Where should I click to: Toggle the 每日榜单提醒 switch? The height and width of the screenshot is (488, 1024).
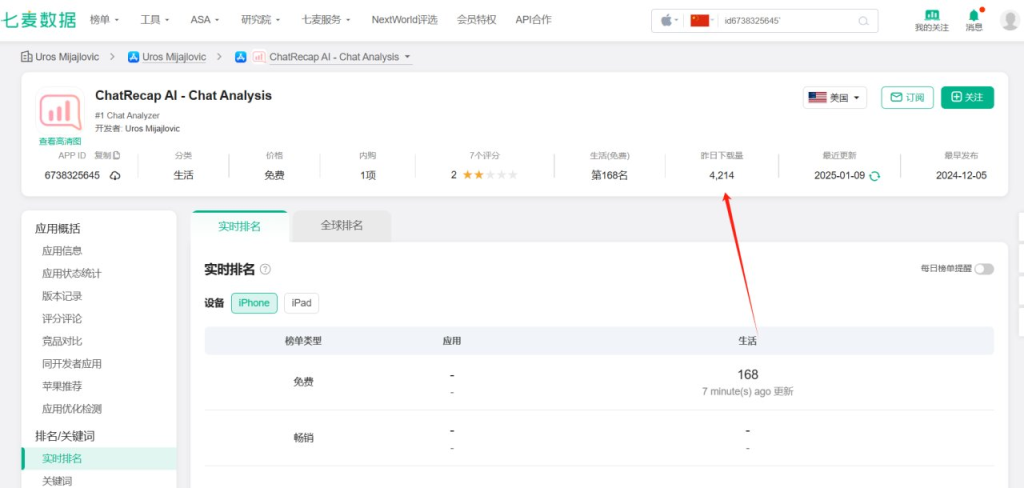pos(984,269)
